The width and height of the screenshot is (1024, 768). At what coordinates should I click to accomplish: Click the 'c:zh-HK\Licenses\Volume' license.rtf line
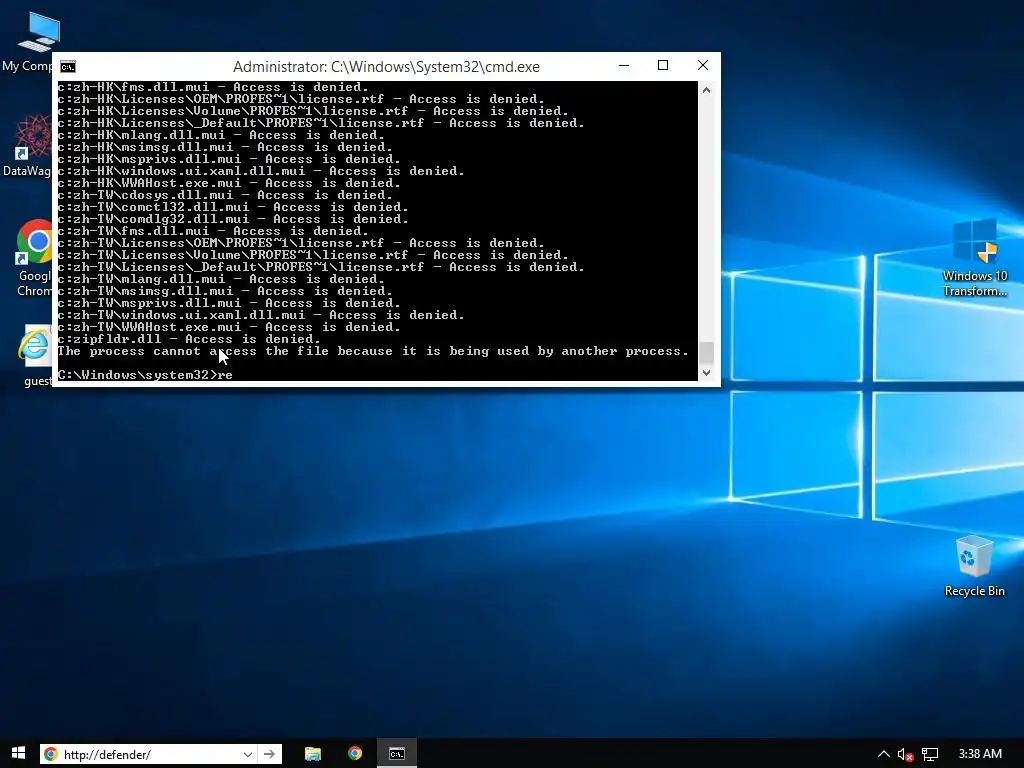(x=313, y=111)
